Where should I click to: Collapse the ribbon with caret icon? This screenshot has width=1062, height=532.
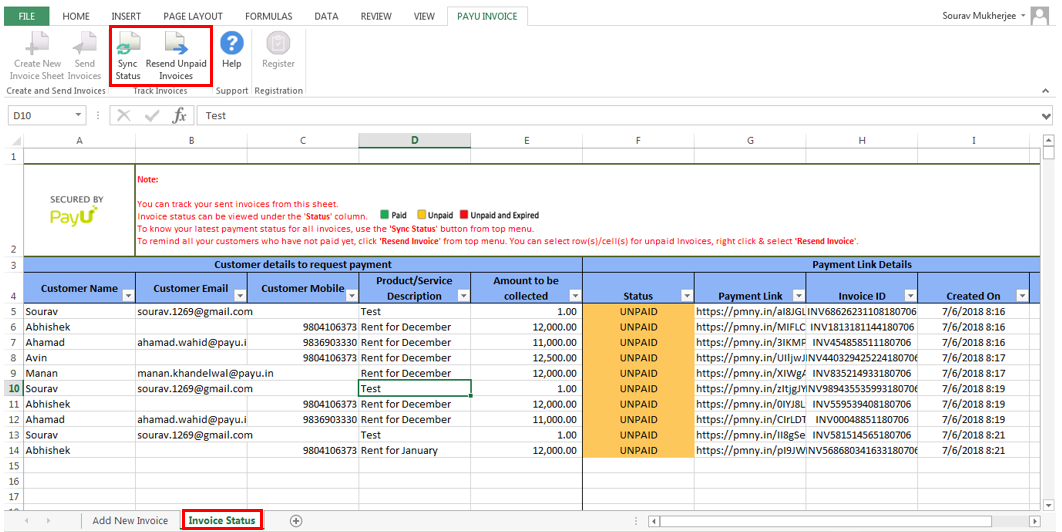pos(1046,91)
